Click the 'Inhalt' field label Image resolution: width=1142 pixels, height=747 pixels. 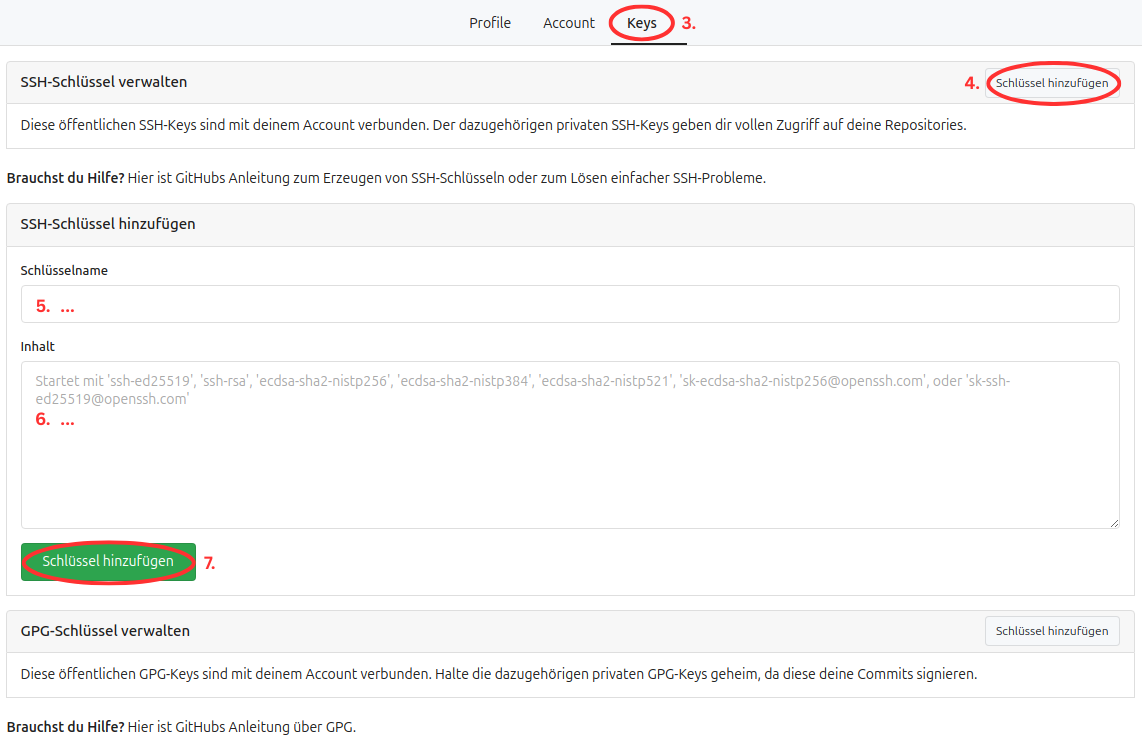[38, 346]
